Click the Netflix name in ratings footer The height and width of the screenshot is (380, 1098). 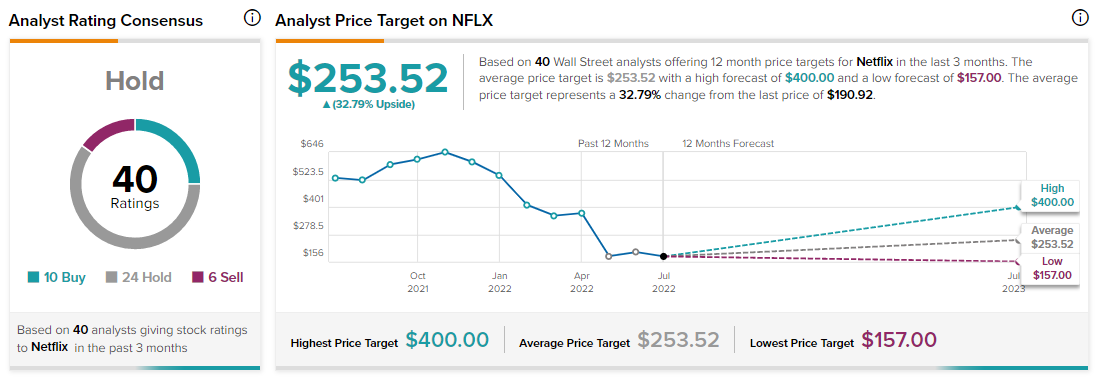50,348
